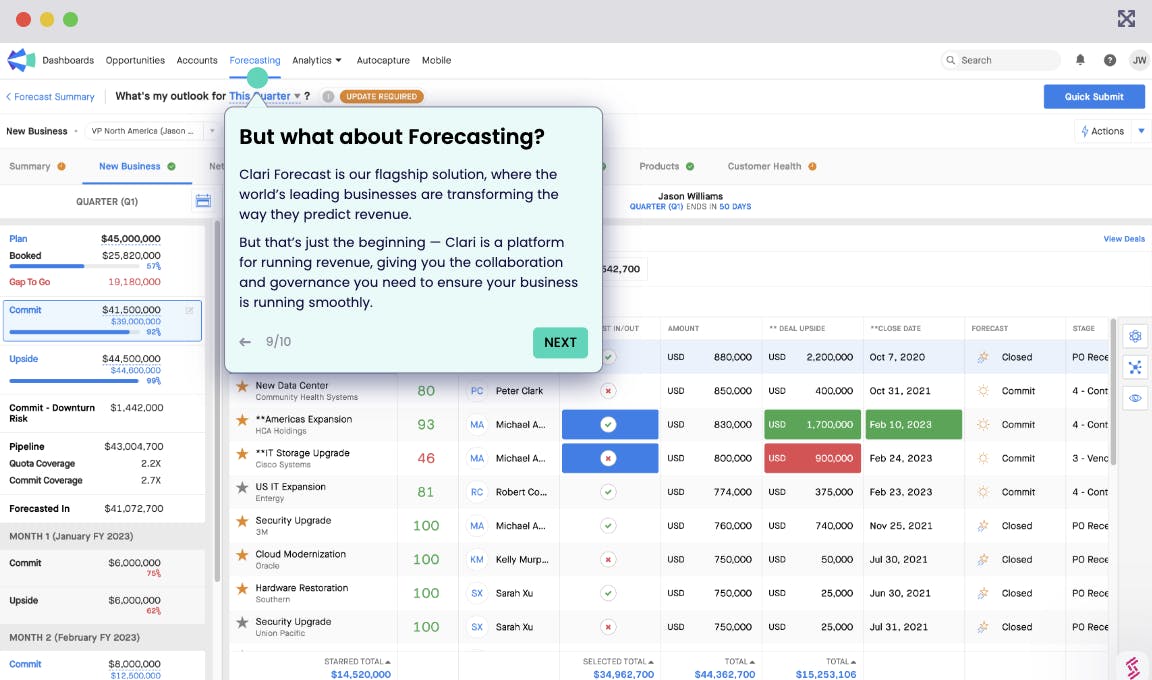Toggle in/out check for US IT Expansion row
The width and height of the screenshot is (1152, 680).
608,492
